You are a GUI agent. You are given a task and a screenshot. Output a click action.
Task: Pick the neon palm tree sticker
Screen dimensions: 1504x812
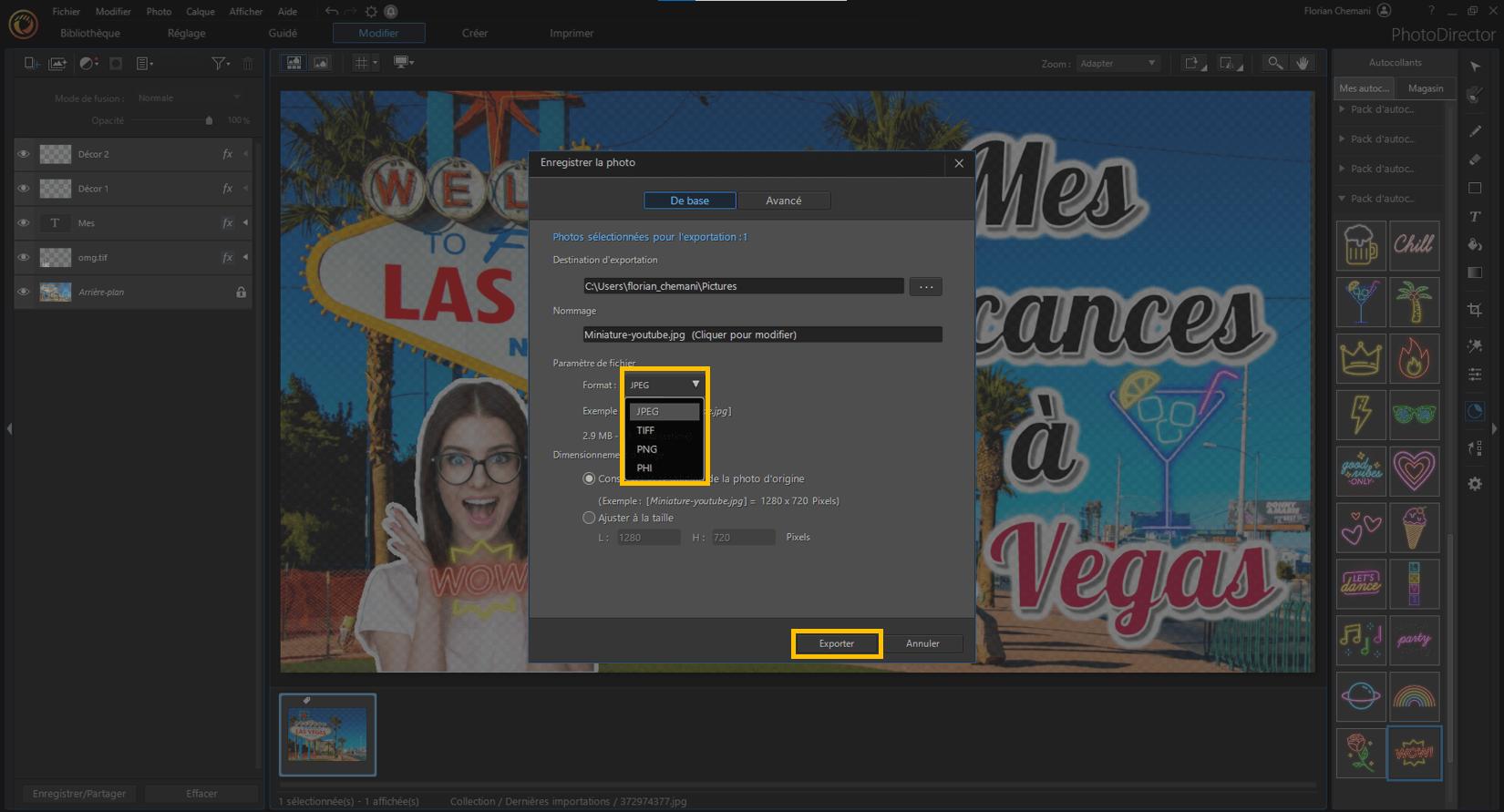(x=1413, y=302)
